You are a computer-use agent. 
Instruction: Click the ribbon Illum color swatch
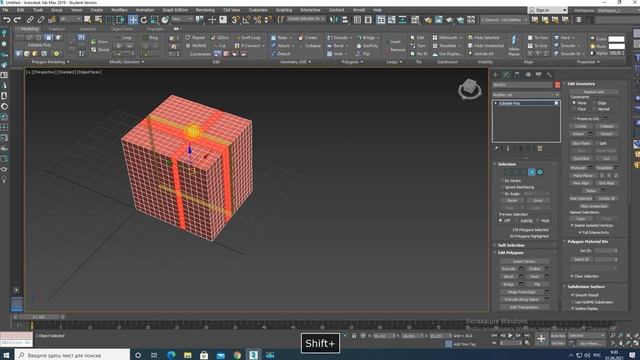click(x=616, y=47)
